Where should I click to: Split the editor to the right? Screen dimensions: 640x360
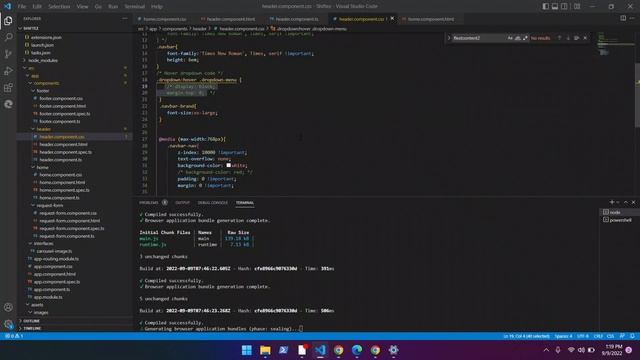click(623, 18)
